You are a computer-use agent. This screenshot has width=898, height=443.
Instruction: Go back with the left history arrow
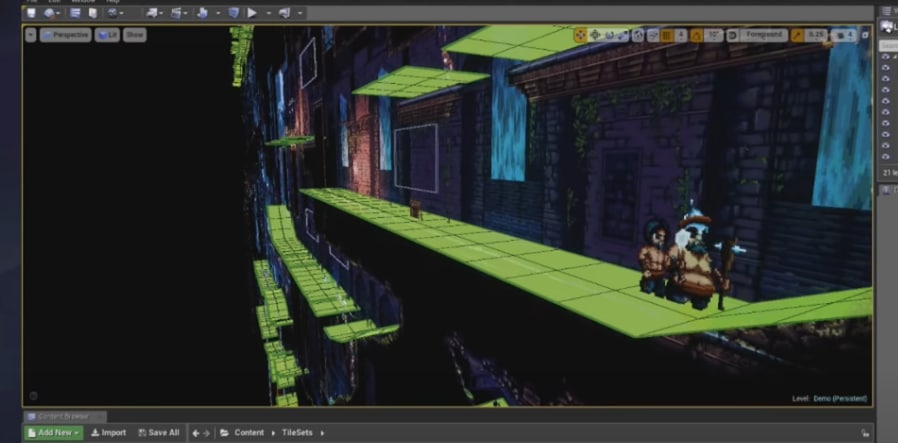(196, 433)
